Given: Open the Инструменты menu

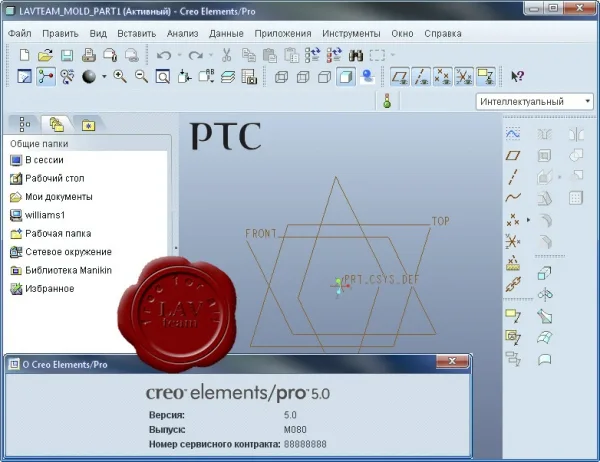Looking at the screenshot, I should point(351,34).
